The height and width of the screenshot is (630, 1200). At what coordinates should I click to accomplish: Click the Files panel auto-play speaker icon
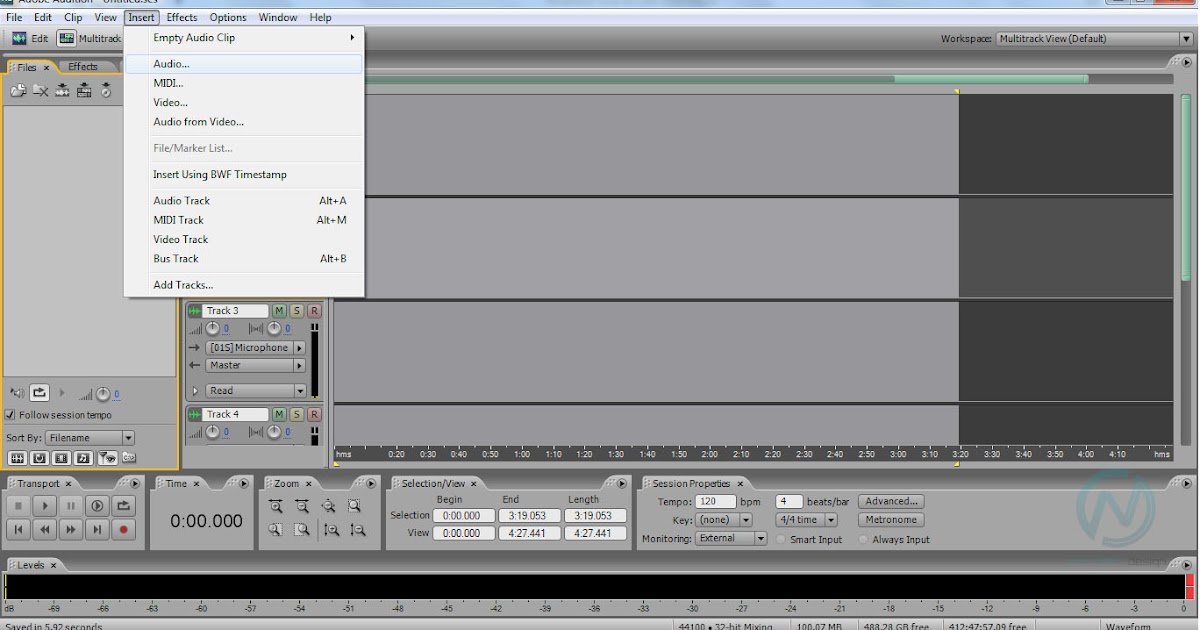(17, 393)
